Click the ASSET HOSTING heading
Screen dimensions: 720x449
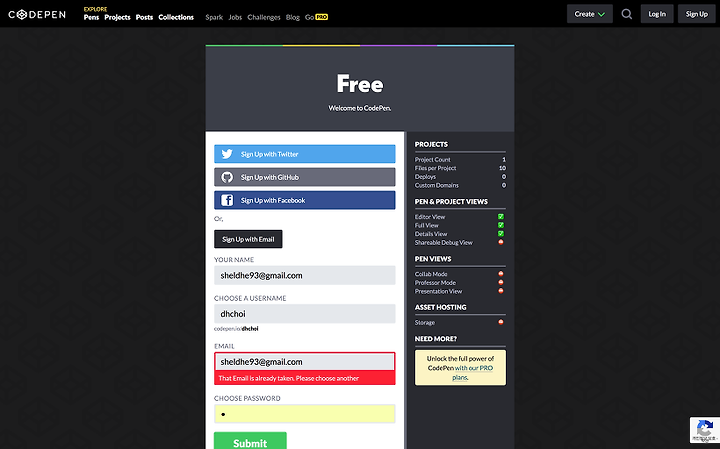click(x=440, y=307)
